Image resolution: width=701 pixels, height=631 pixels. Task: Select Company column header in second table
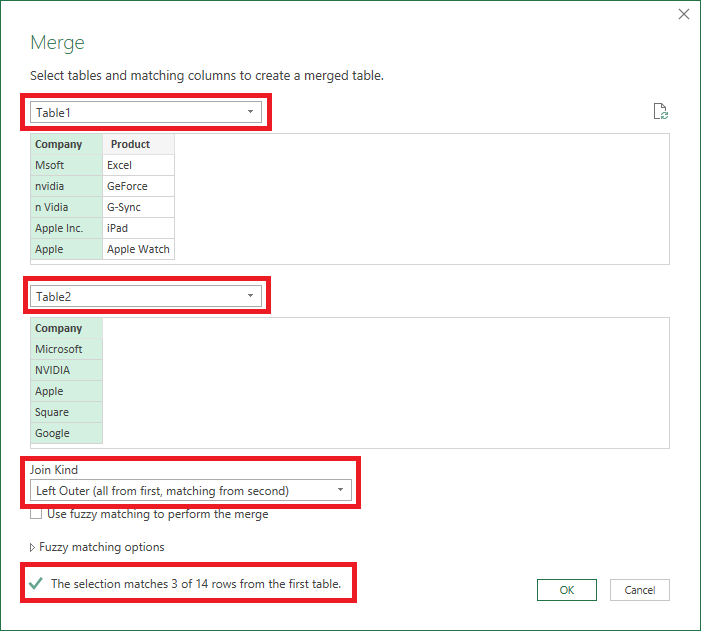click(x=67, y=328)
